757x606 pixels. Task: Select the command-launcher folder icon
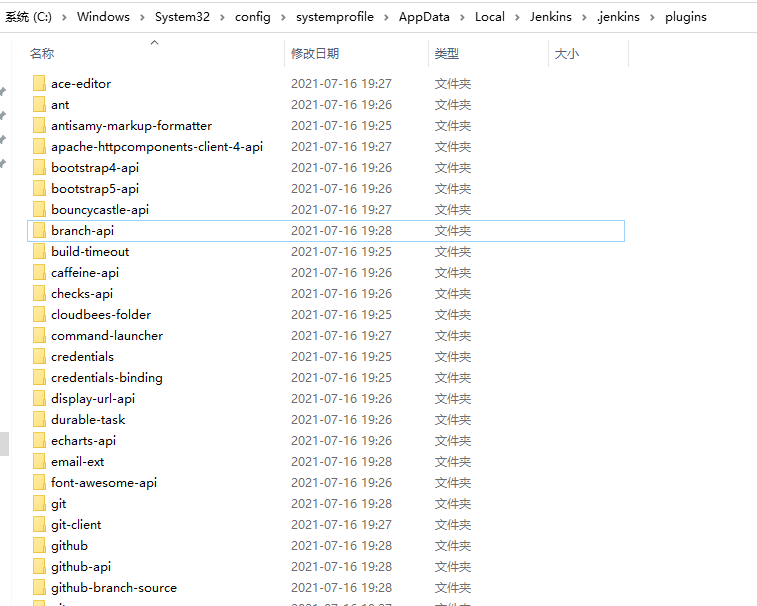(x=40, y=336)
